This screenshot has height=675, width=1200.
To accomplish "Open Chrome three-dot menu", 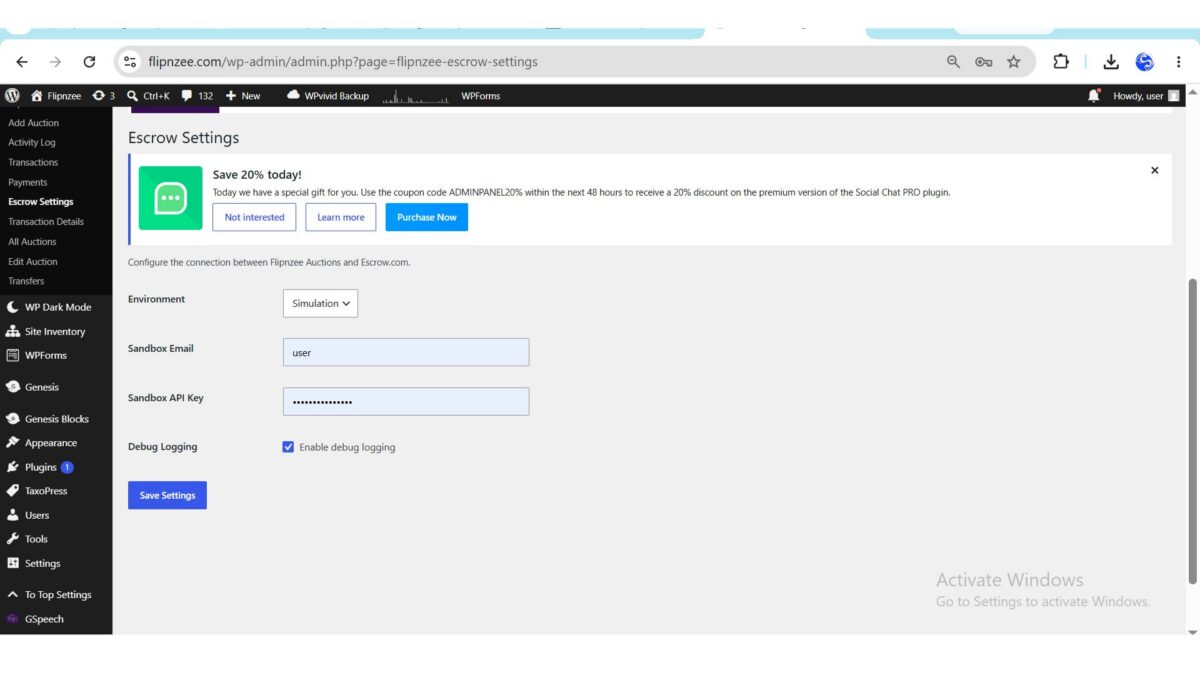I will pos(1179,62).
